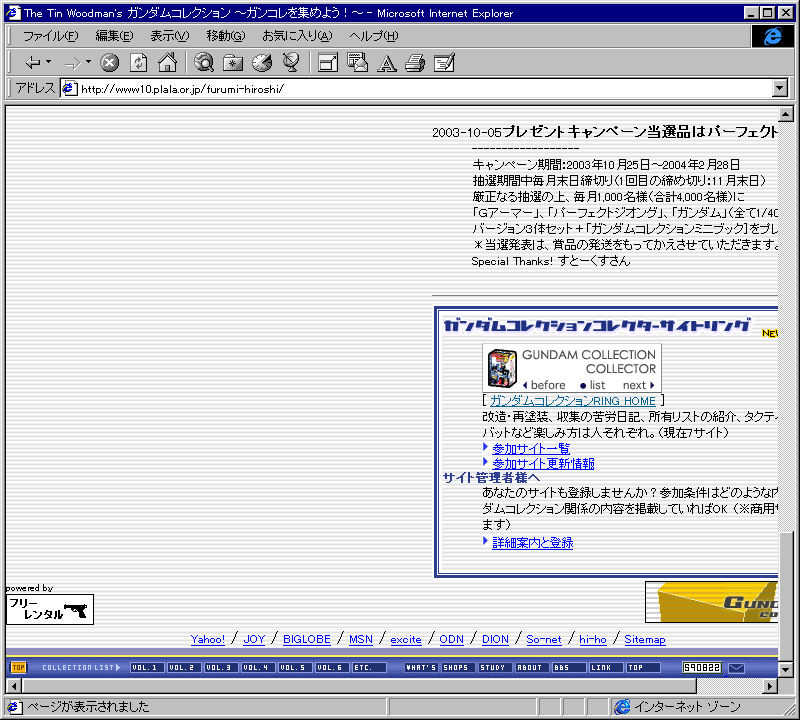Open the ヘルプ(H) menu
This screenshot has width=800, height=720.
[373, 36]
